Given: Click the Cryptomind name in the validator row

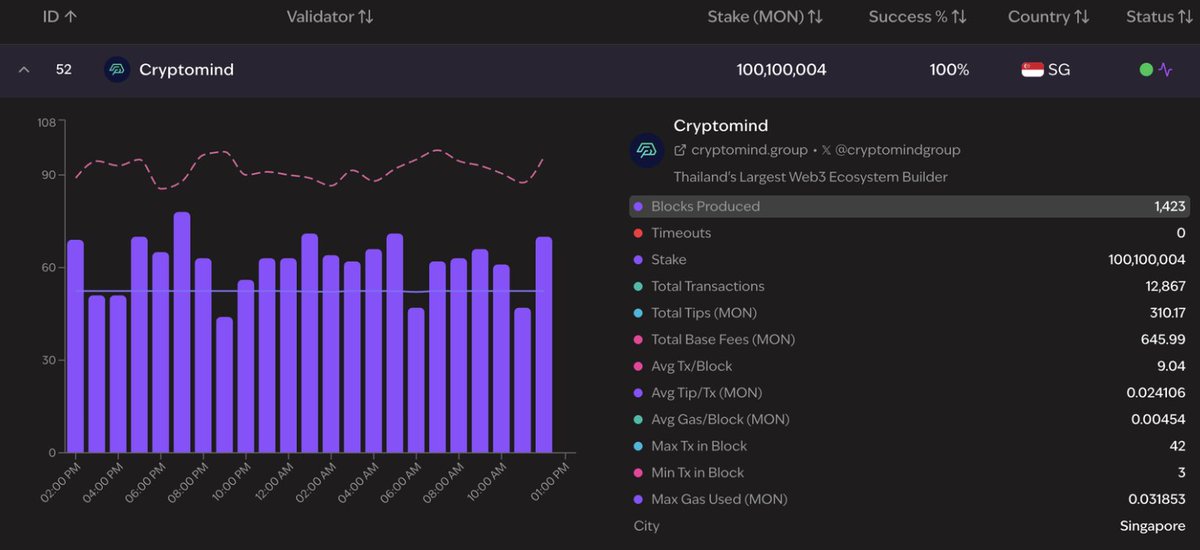Looking at the screenshot, I should click(187, 70).
